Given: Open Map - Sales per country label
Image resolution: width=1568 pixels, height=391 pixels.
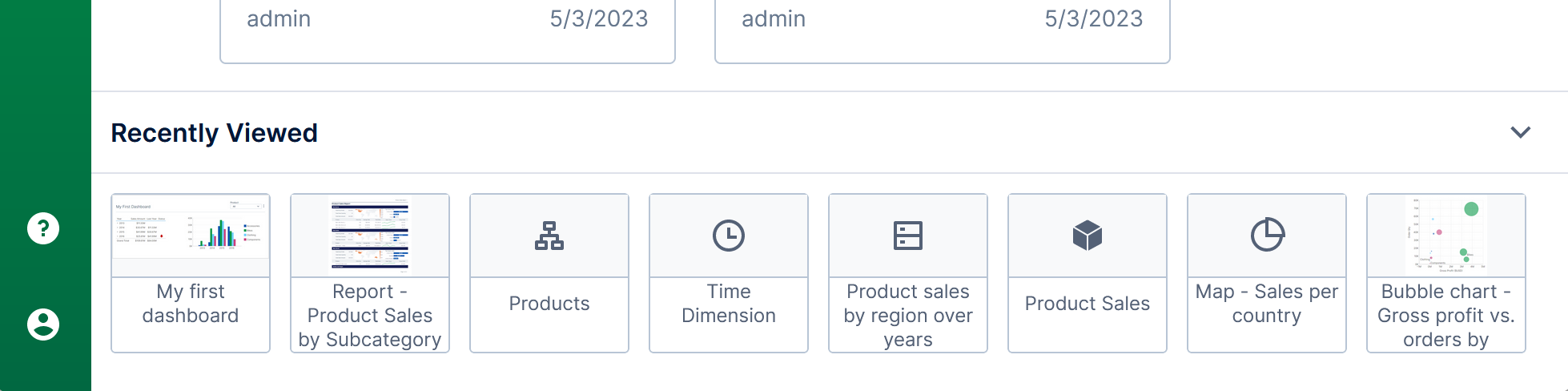Looking at the screenshot, I should tap(1267, 304).
